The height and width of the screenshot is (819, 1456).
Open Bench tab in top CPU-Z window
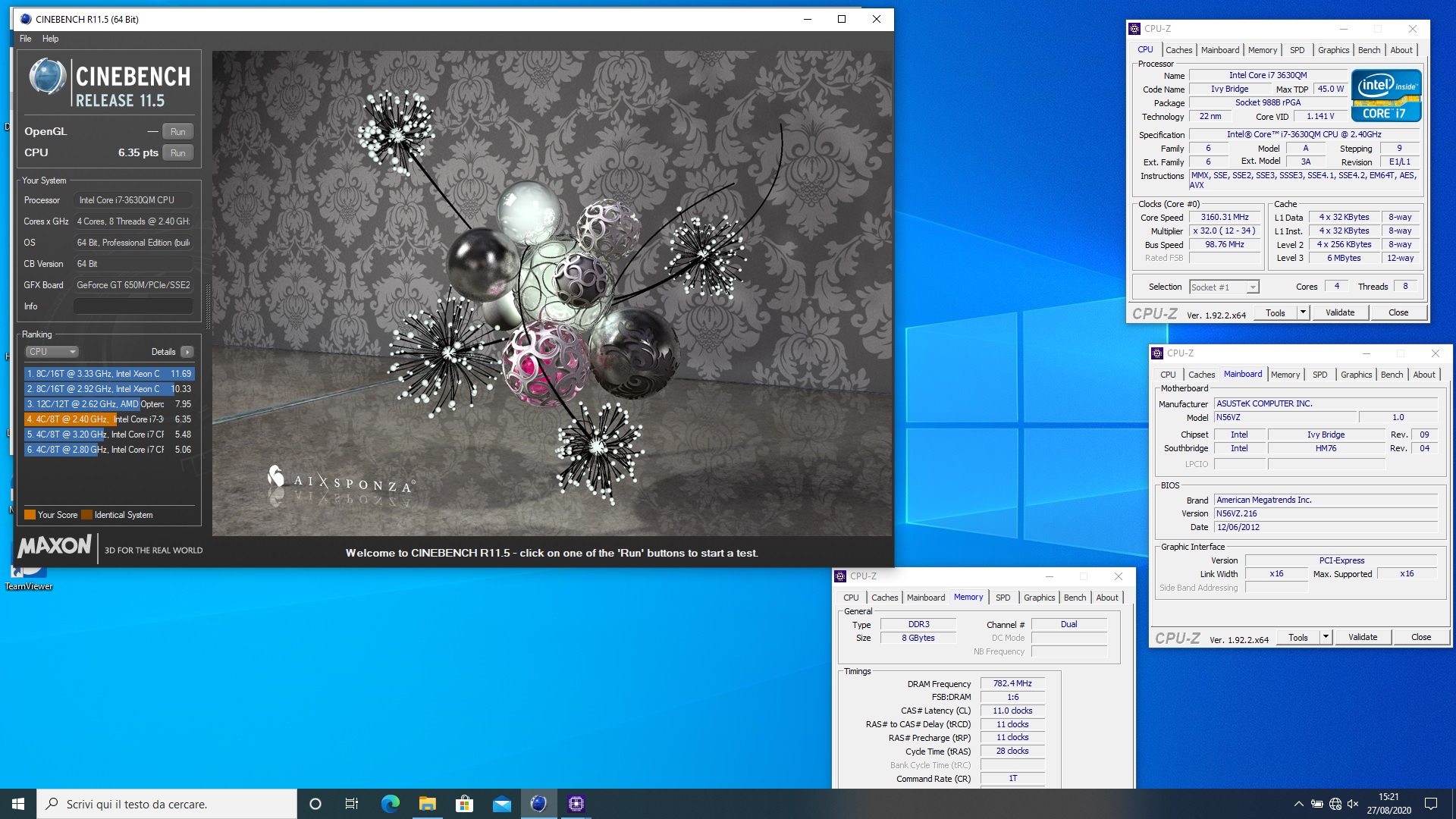[x=1369, y=50]
